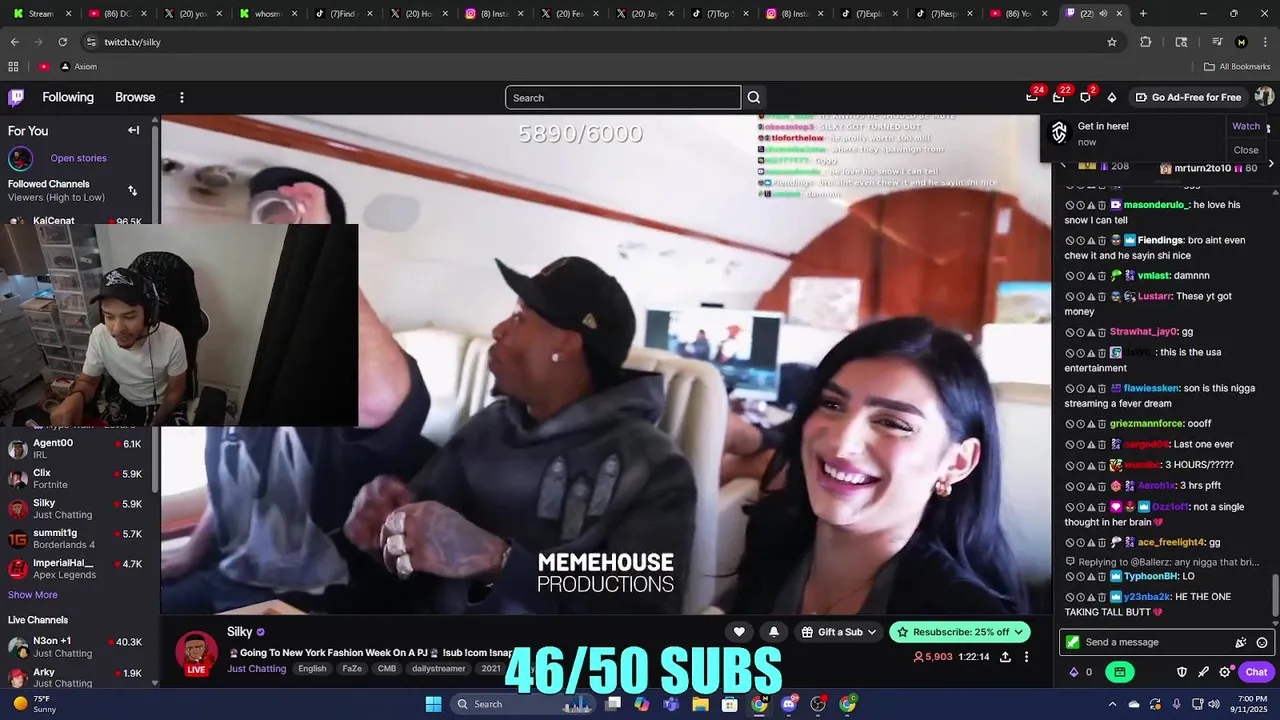Image resolution: width=1280 pixels, height=720 pixels.
Task: Open the Hype Chat celebration icon
Action: pyautogui.click(x=1241, y=642)
